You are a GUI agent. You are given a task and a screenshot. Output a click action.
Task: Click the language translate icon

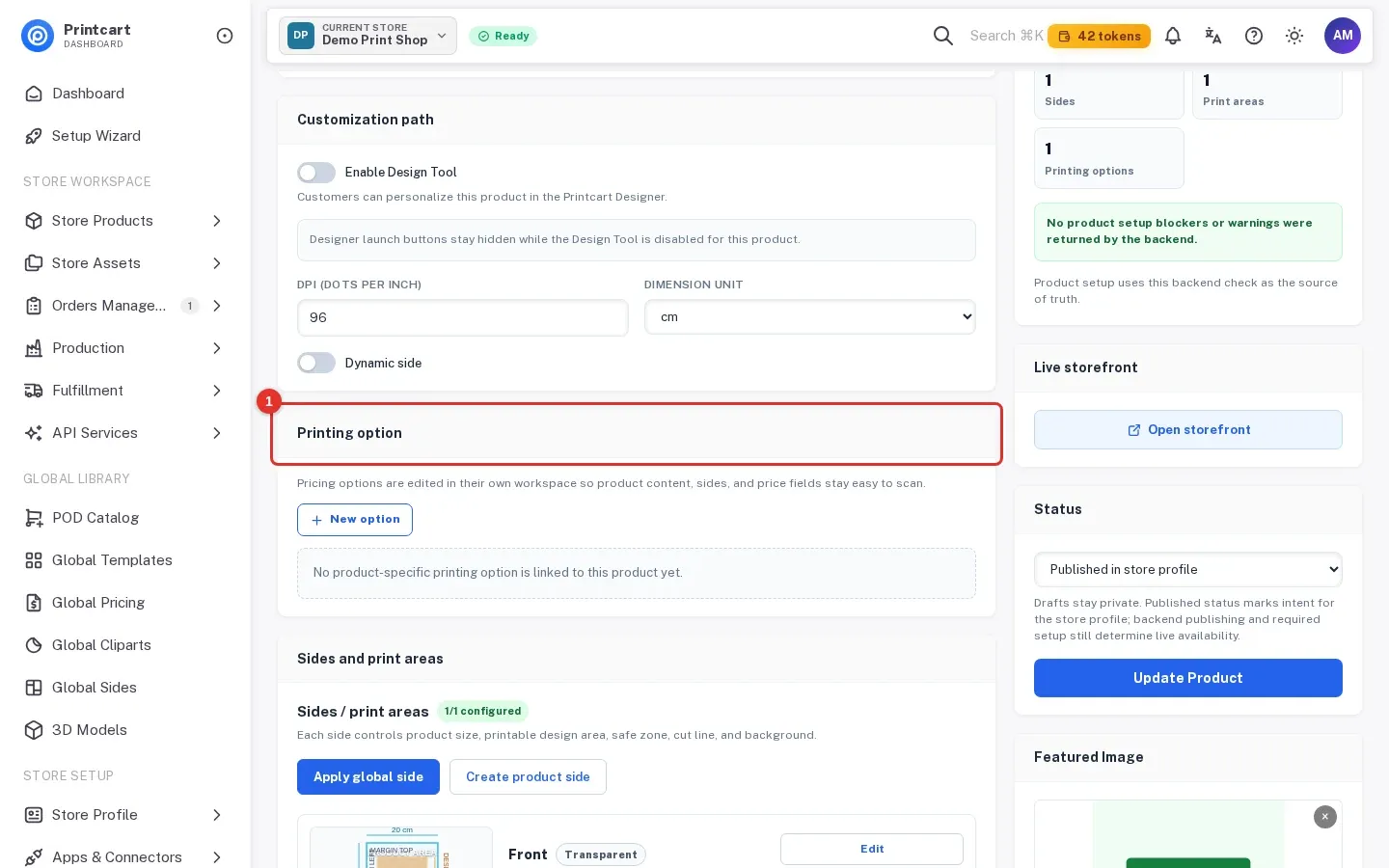click(x=1213, y=36)
